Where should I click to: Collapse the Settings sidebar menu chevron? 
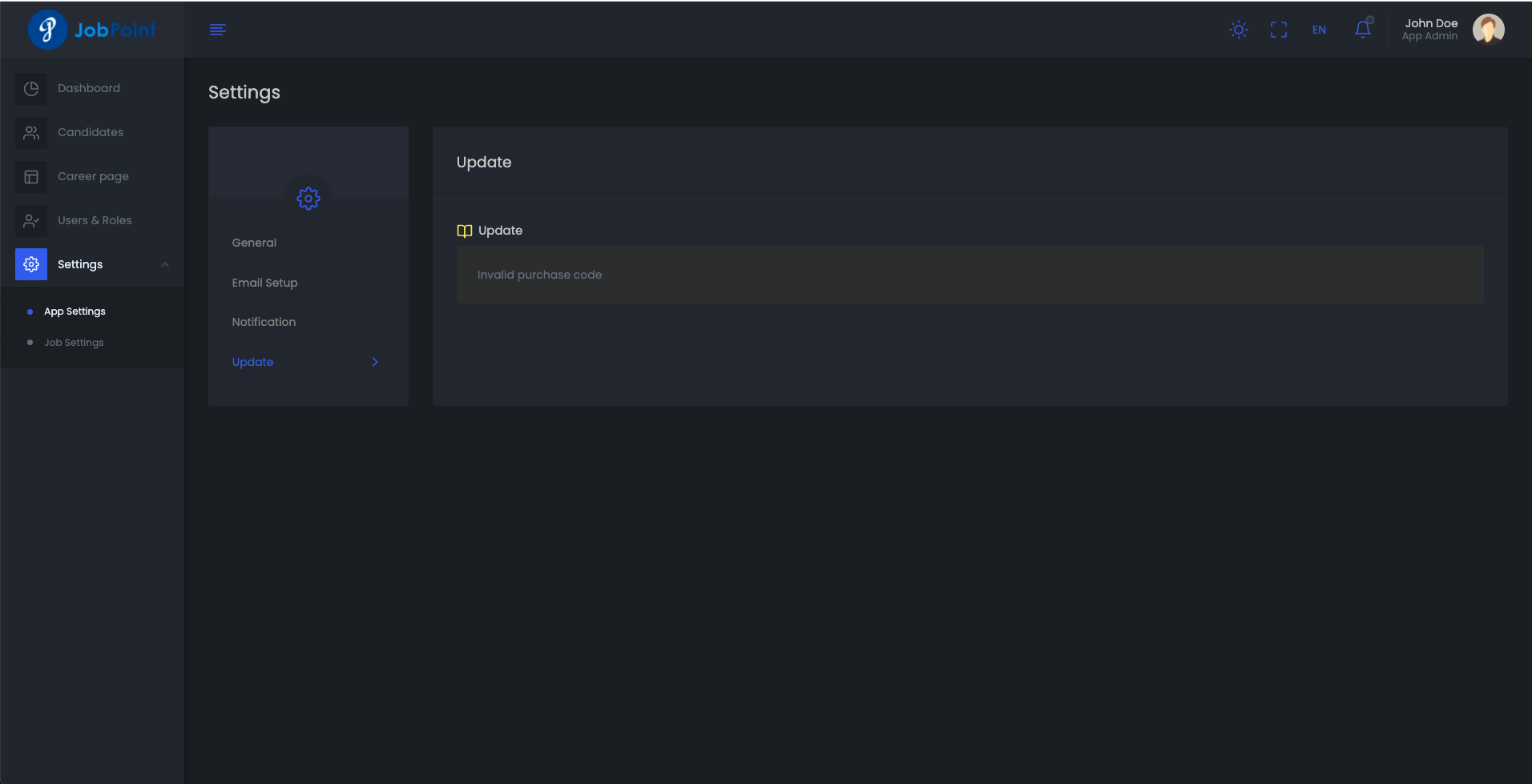pos(165,264)
